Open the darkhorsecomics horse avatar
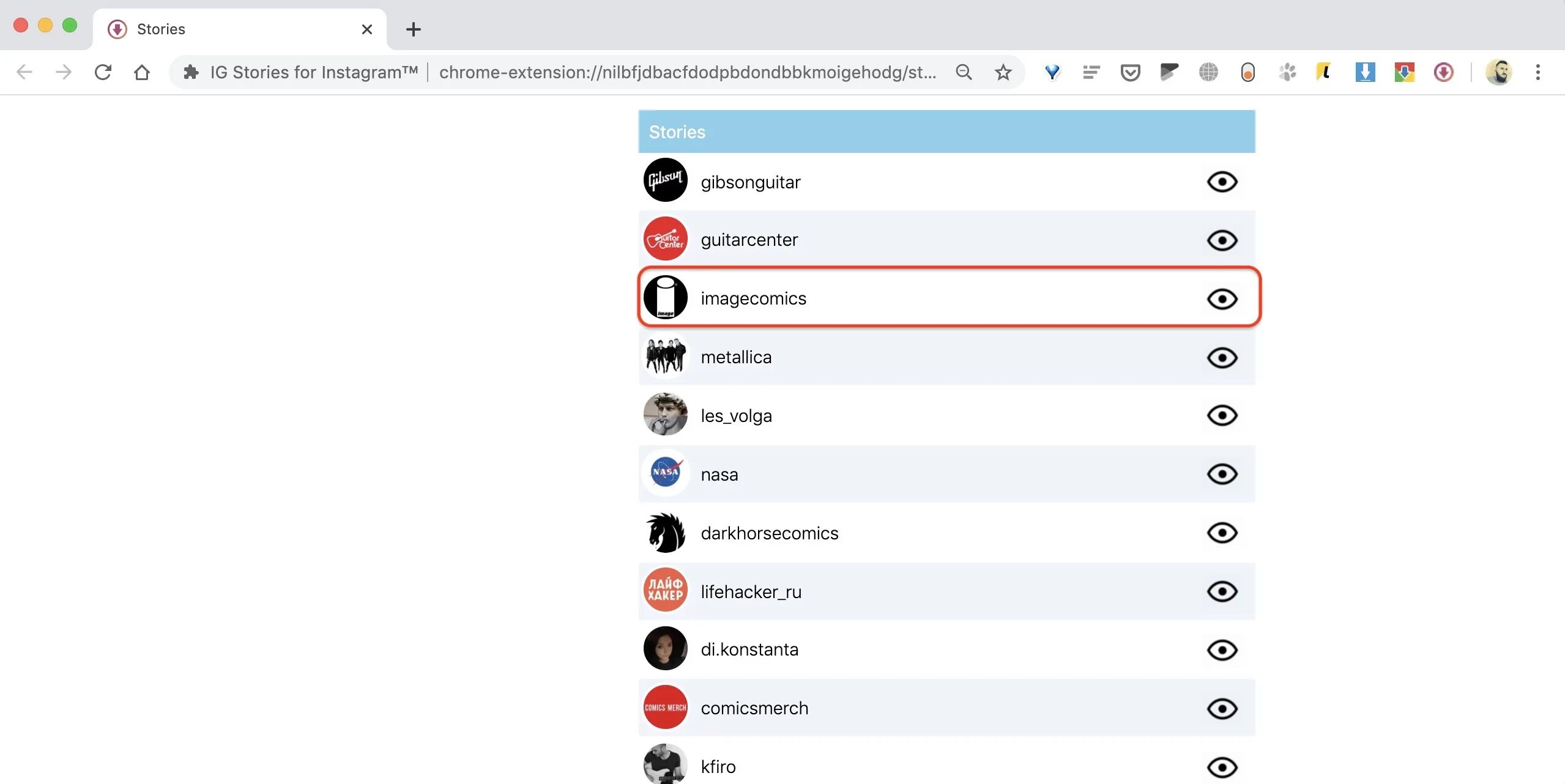Image resolution: width=1565 pixels, height=784 pixels. pyautogui.click(x=665, y=531)
